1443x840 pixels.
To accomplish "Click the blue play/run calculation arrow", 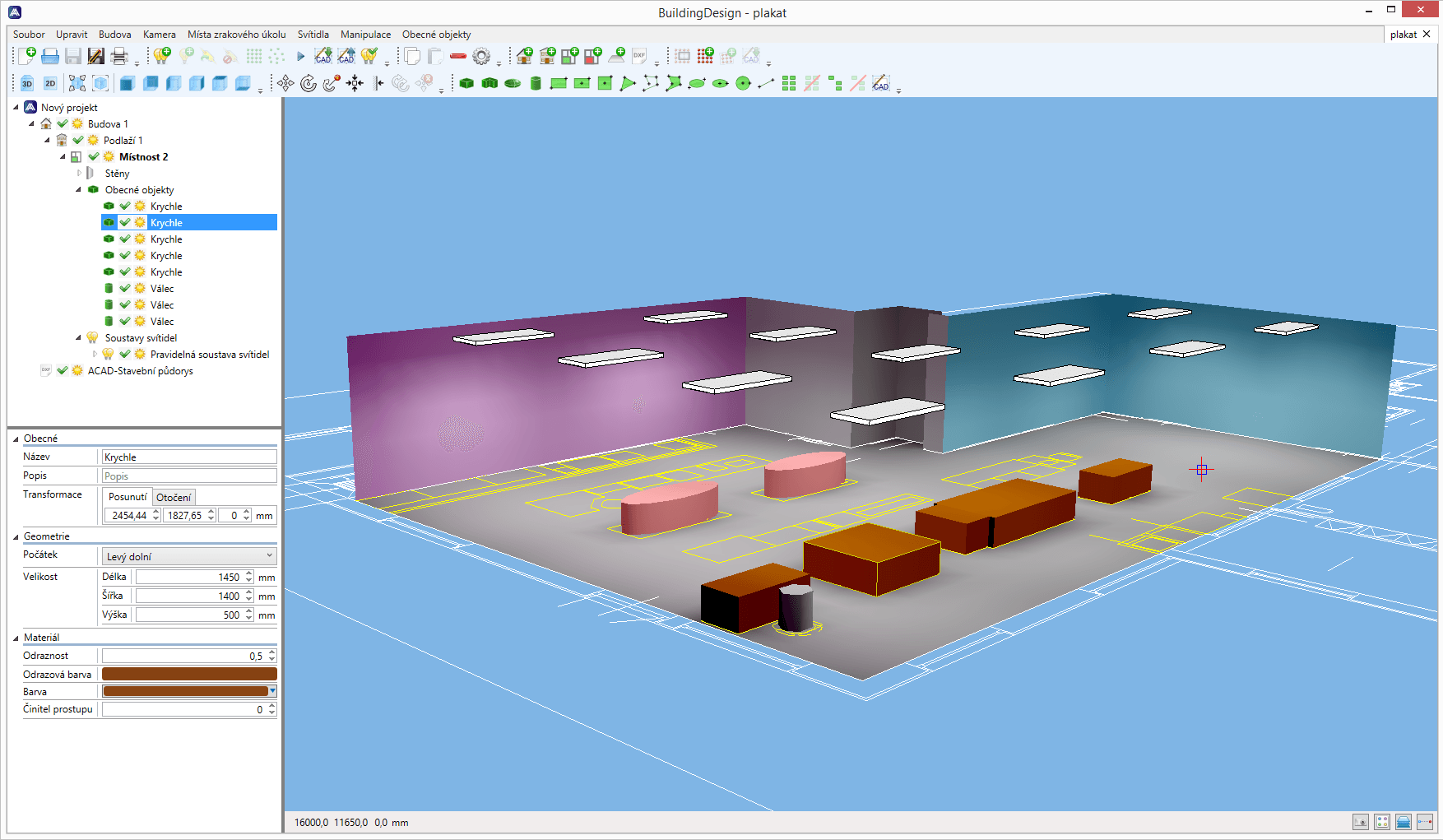I will [301, 56].
